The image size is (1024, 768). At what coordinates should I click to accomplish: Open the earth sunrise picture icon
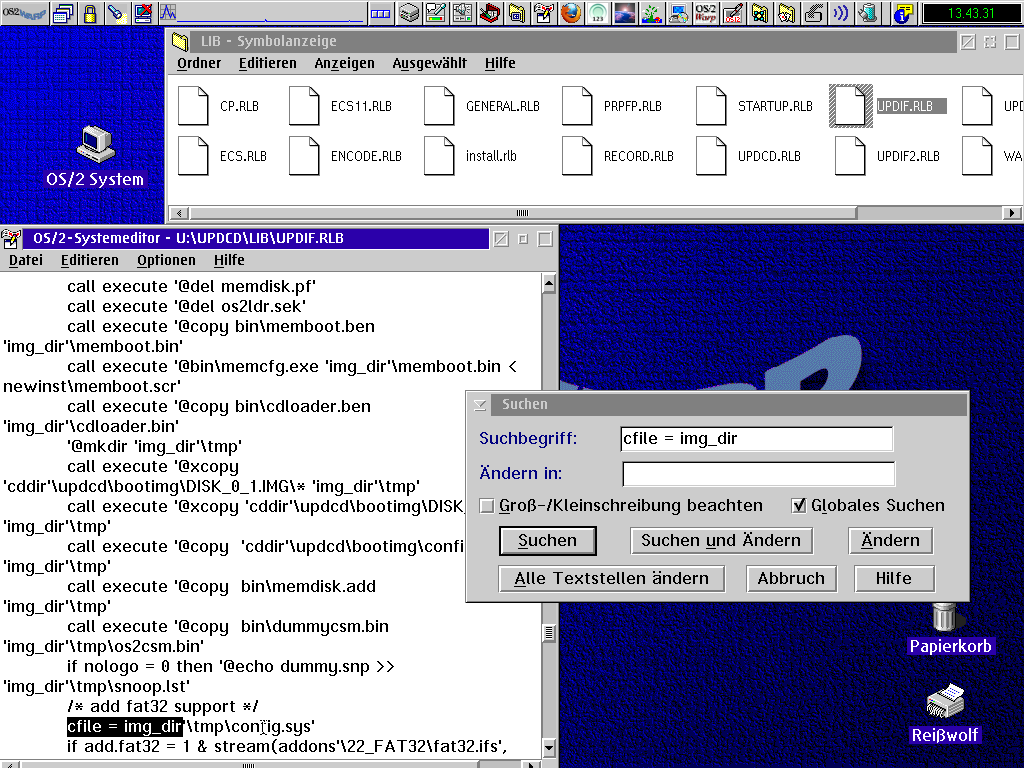click(x=624, y=13)
